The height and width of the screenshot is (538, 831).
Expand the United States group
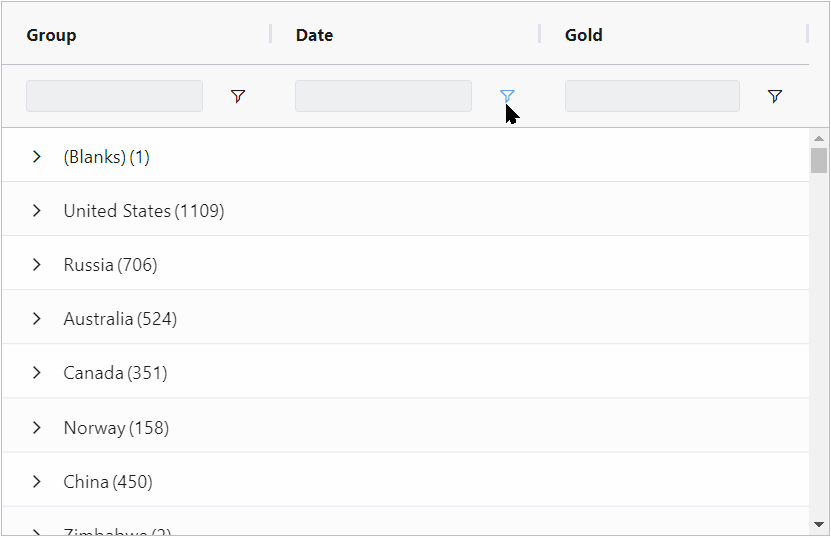[37, 211]
